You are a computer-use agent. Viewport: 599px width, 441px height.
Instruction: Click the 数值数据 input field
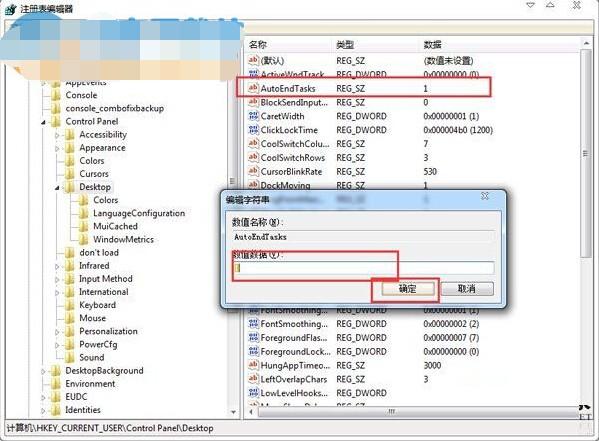pyautogui.click(x=363, y=268)
